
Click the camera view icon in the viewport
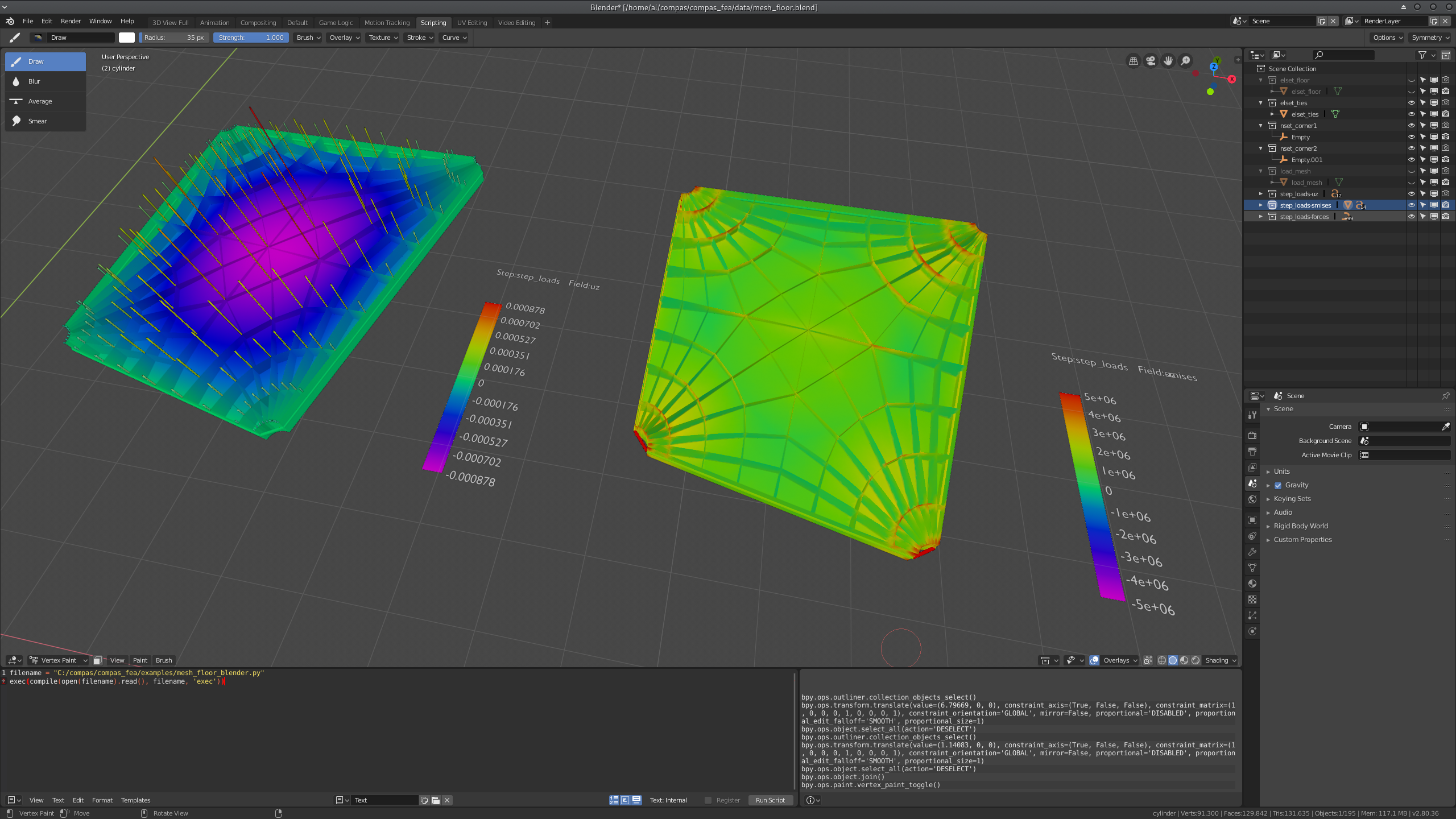coord(1151,61)
